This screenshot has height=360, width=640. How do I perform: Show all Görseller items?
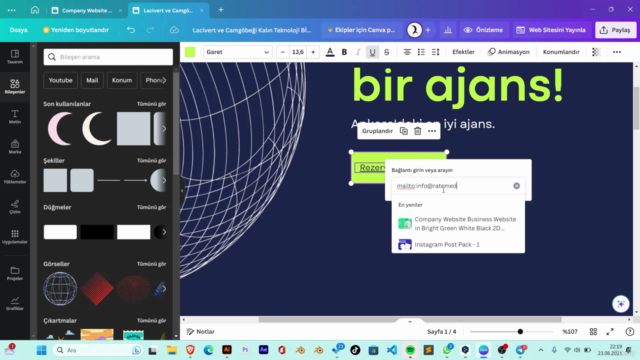pyautogui.click(x=151, y=264)
